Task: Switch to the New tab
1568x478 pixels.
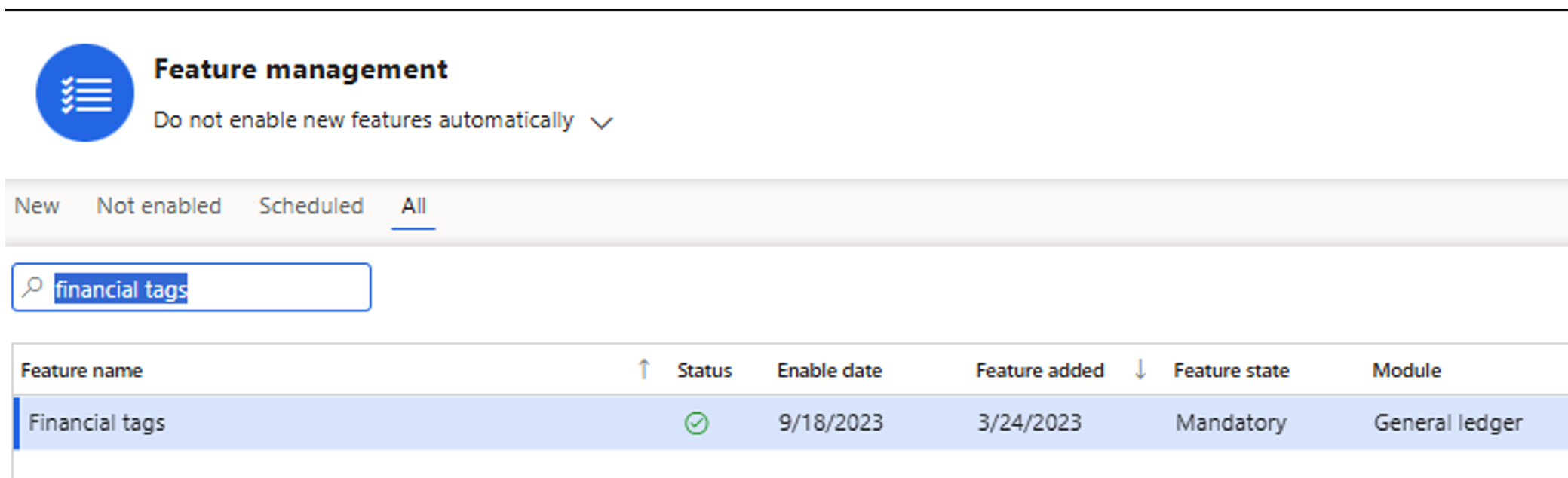Action: coord(37,206)
